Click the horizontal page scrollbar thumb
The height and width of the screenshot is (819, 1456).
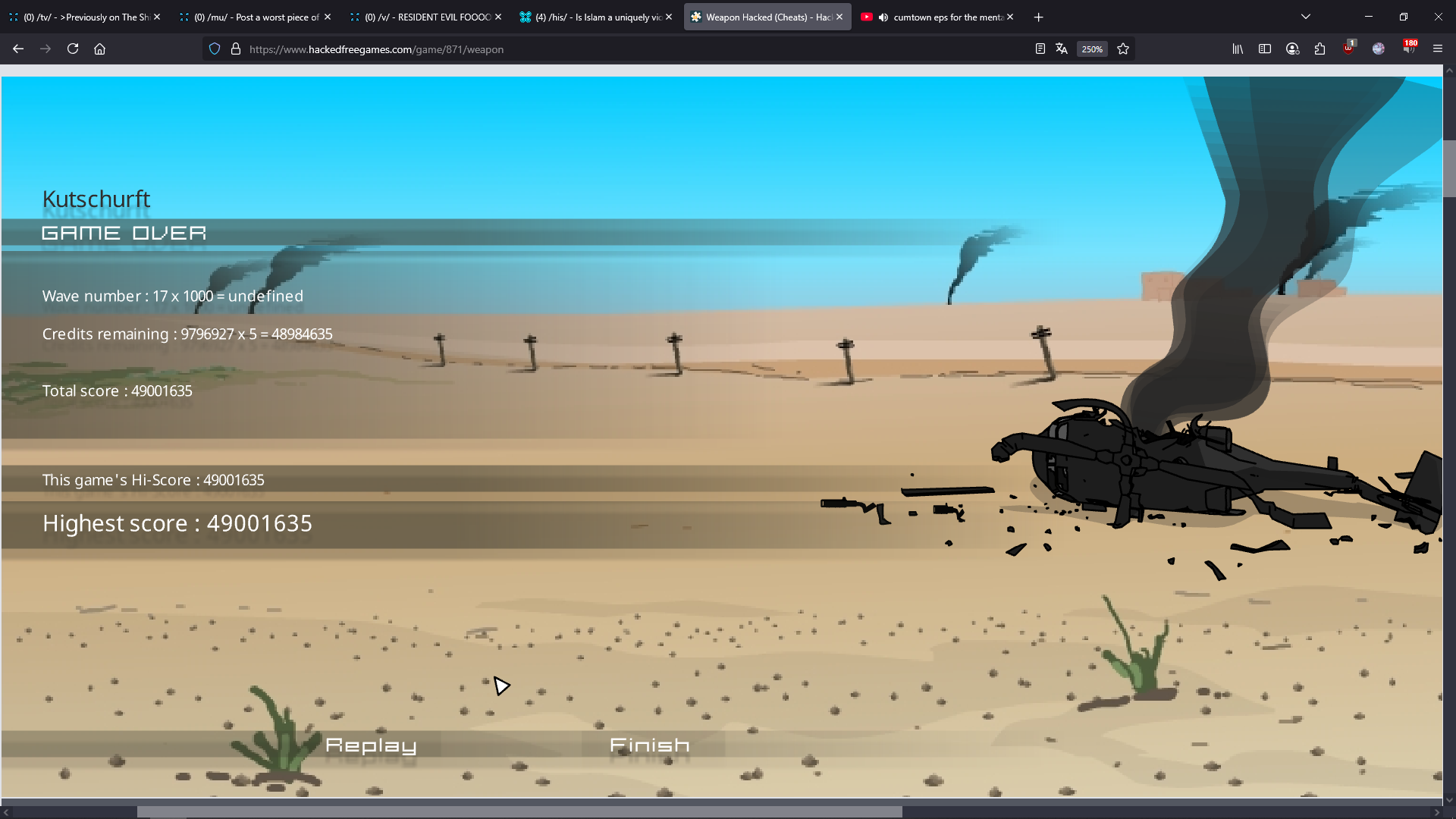[x=519, y=811]
